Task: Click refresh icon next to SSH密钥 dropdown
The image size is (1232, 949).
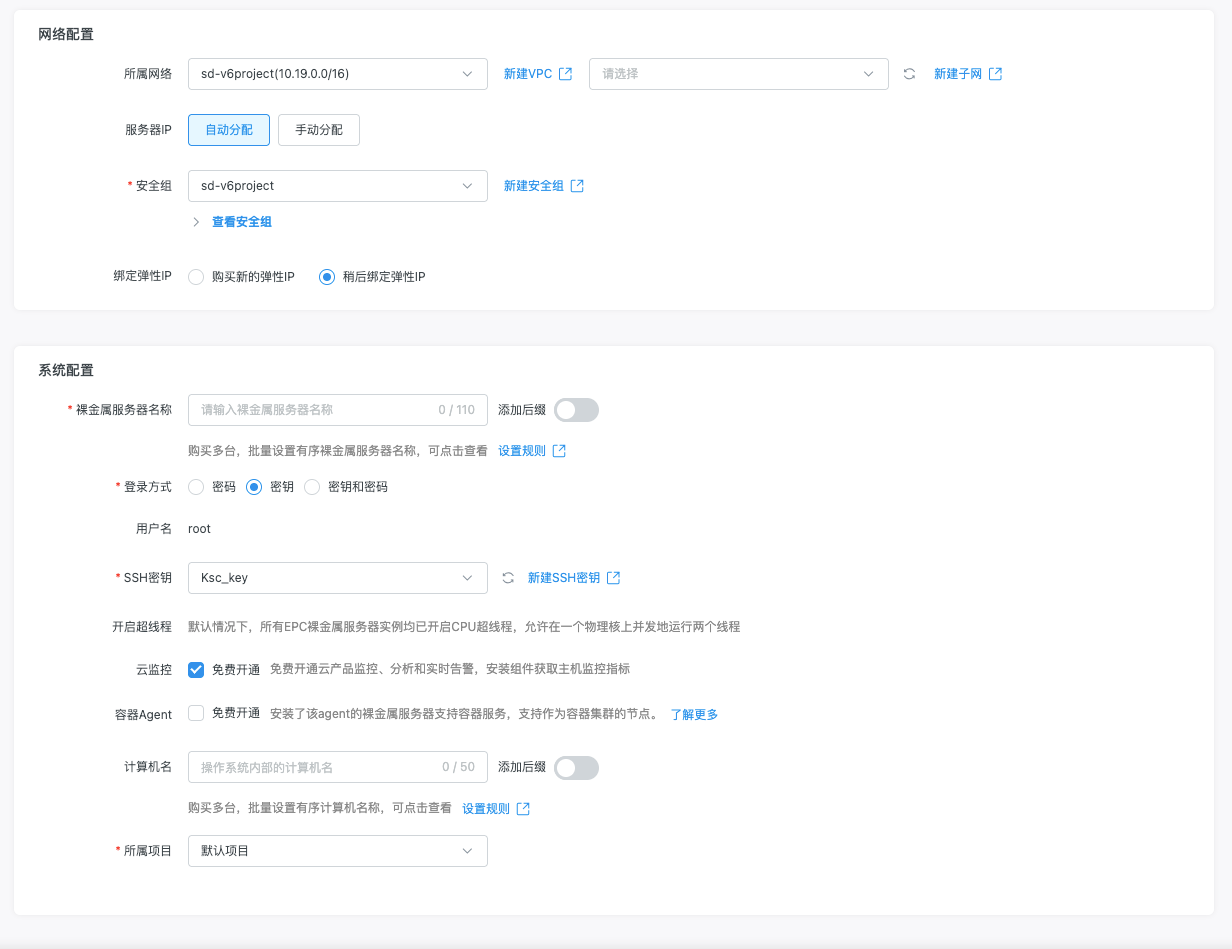Action: pos(508,578)
